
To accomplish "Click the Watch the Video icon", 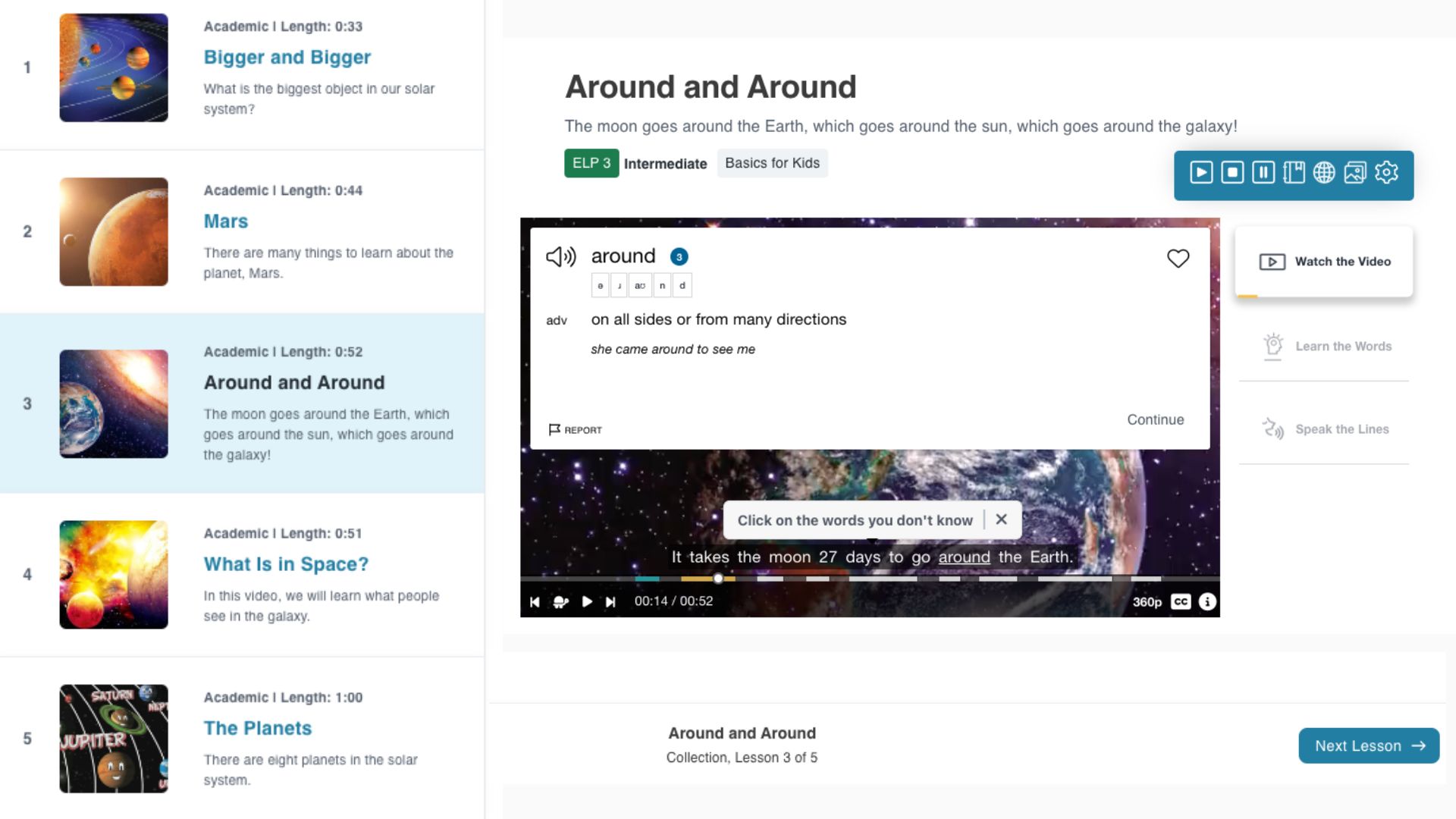I will (1272, 261).
